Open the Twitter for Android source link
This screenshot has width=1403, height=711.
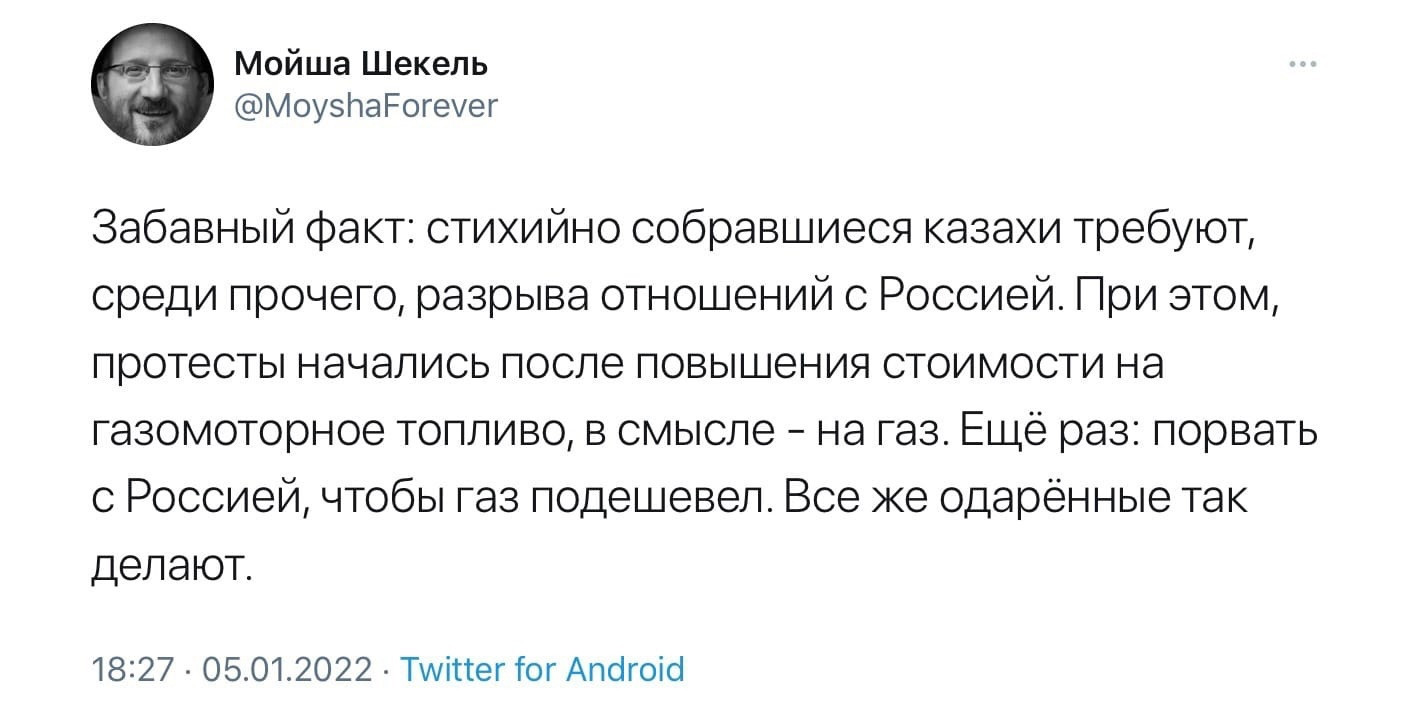point(542,667)
